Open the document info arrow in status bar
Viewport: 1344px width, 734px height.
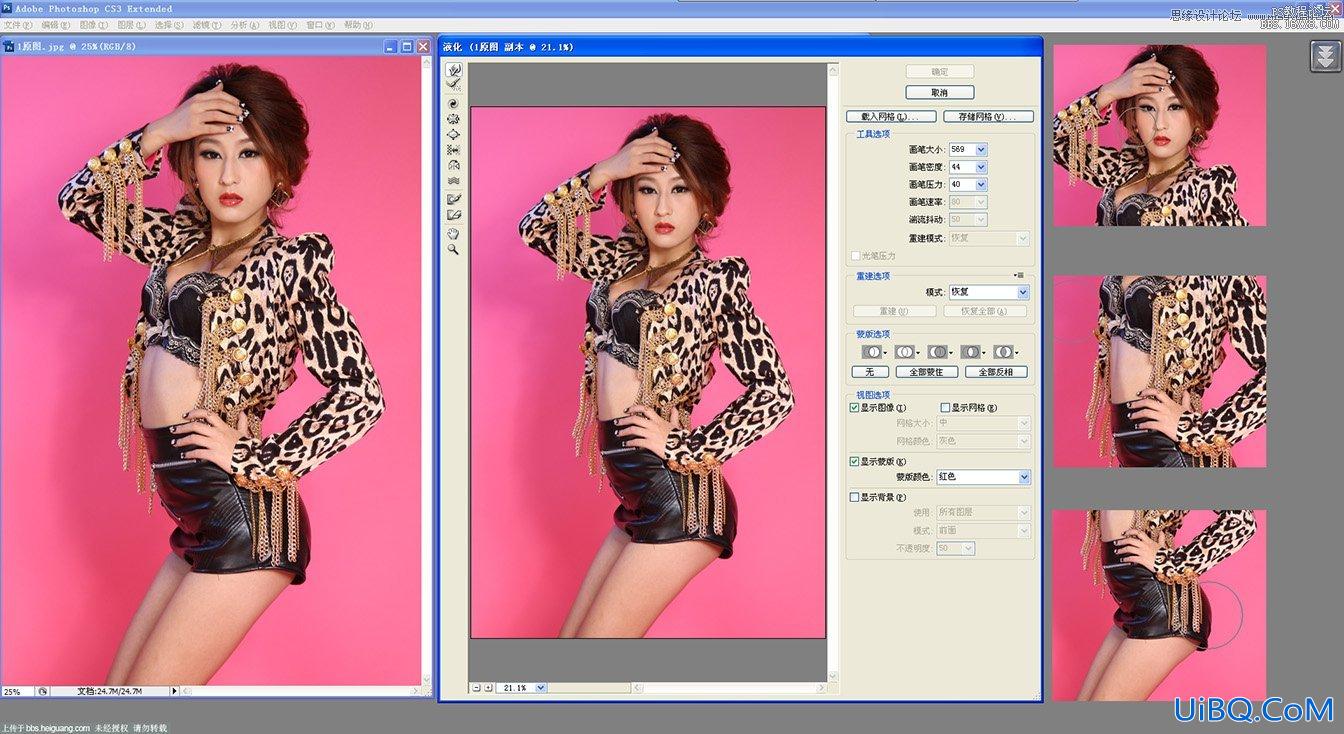174,691
